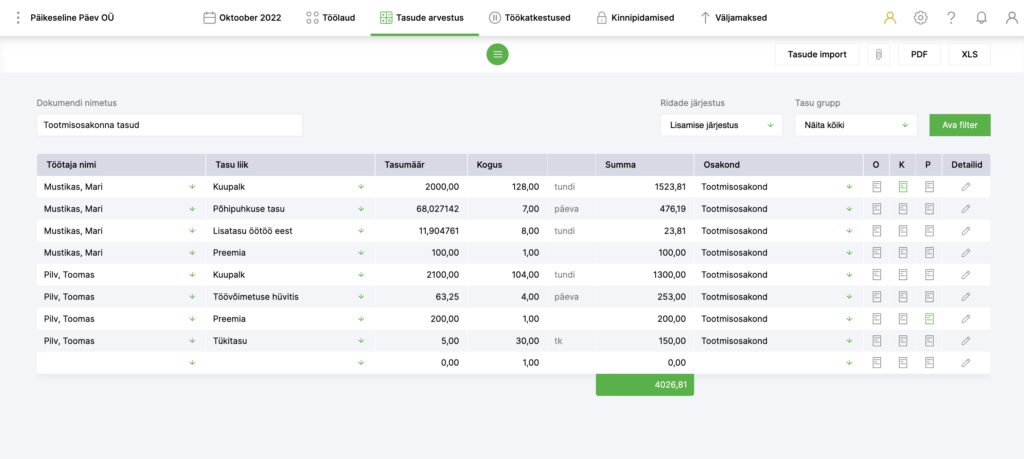Expand Tasu liik dropdown for Tükitasu
This screenshot has height=459, width=1024.
(x=361, y=341)
